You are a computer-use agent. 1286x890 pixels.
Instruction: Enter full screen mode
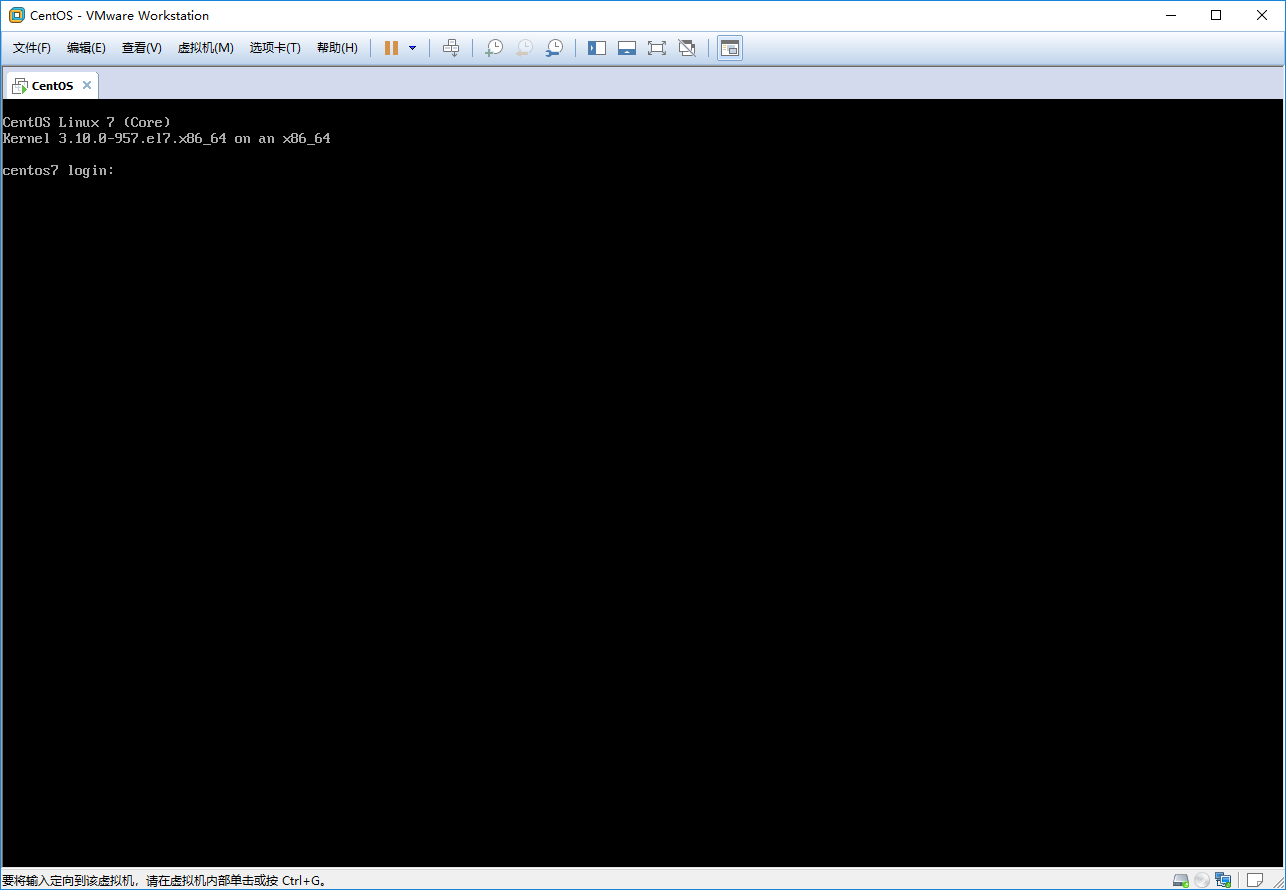tap(657, 48)
